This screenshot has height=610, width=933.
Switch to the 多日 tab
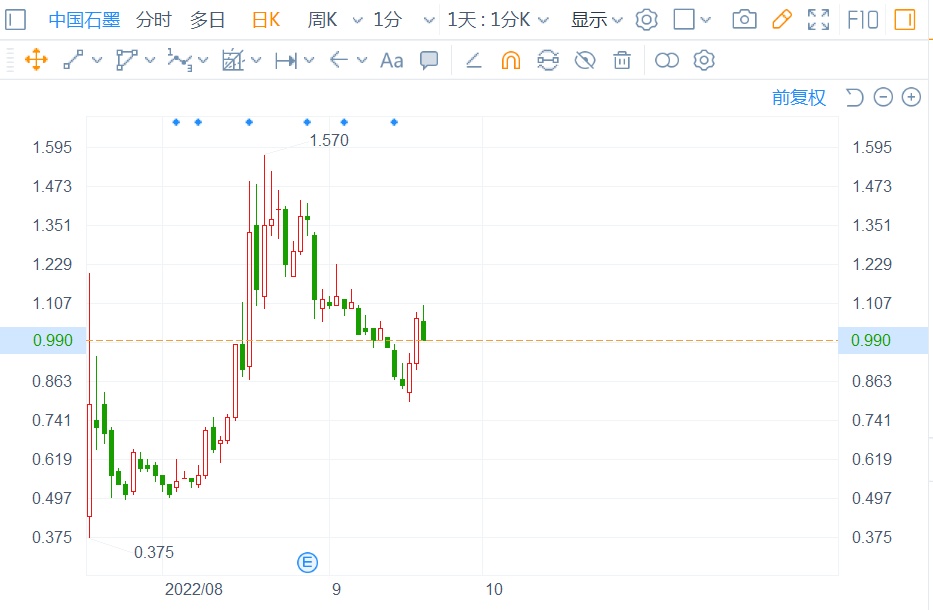pyautogui.click(x=208, y=20)
